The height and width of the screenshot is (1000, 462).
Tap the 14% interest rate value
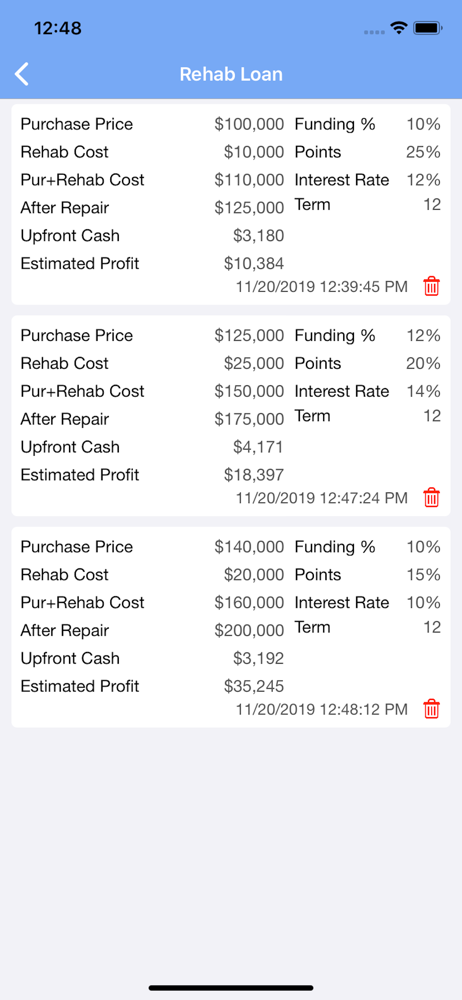click(424, 391)
